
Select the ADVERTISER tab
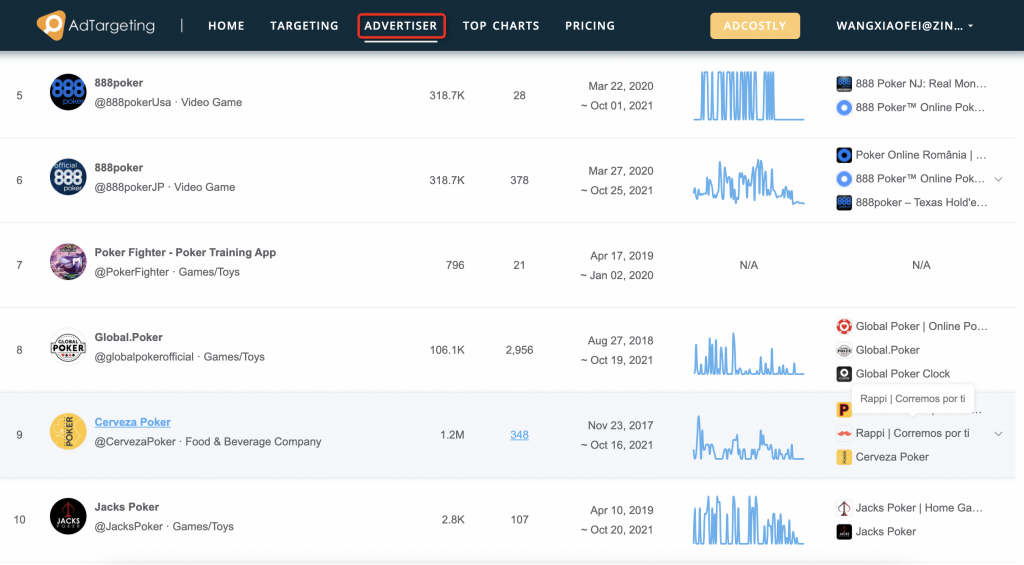[401, 25]
